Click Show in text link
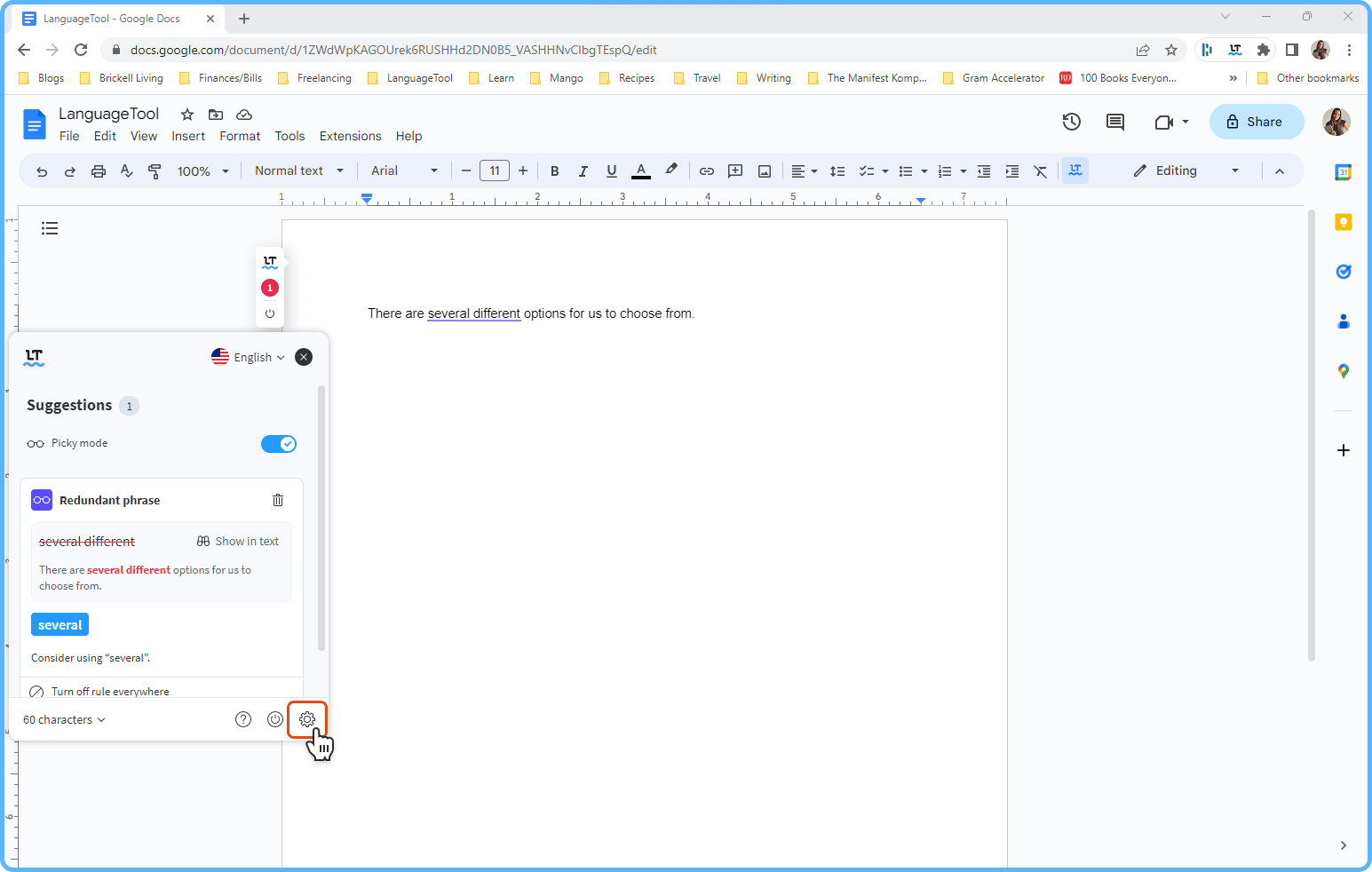This screenshot has height=872, width=1372. pos(238,541)
